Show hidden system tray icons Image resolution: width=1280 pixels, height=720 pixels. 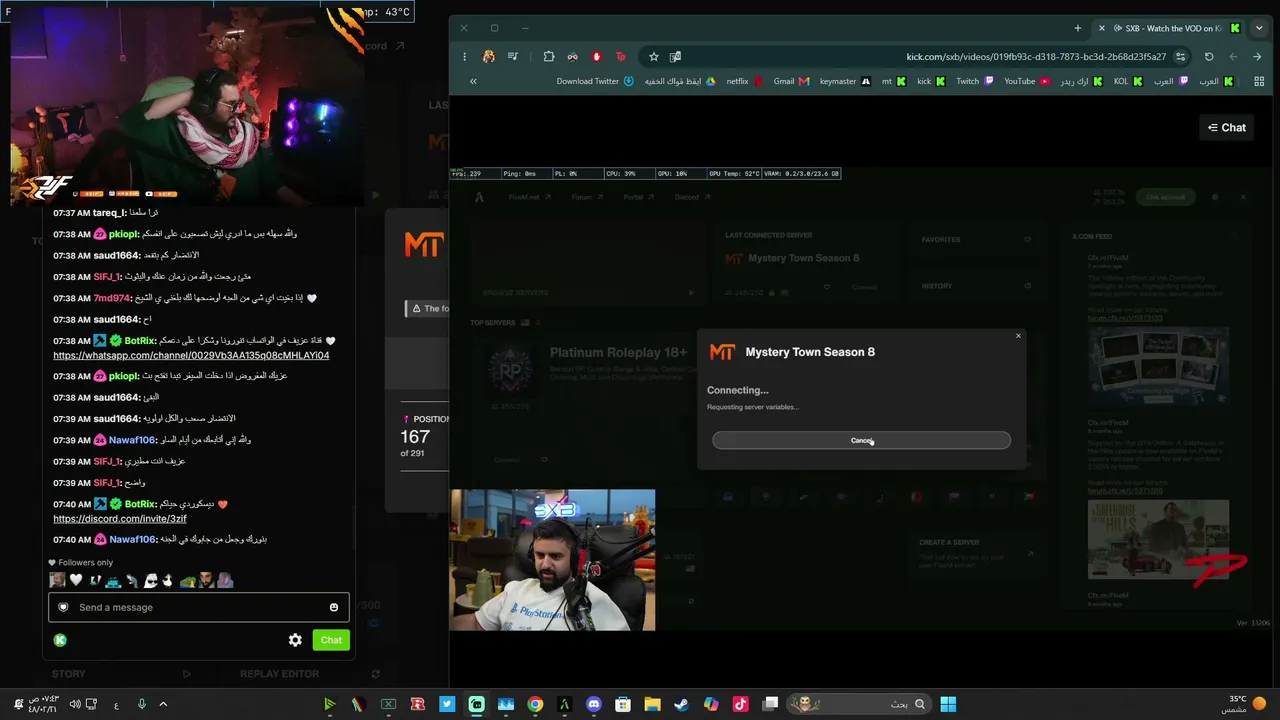163,704
